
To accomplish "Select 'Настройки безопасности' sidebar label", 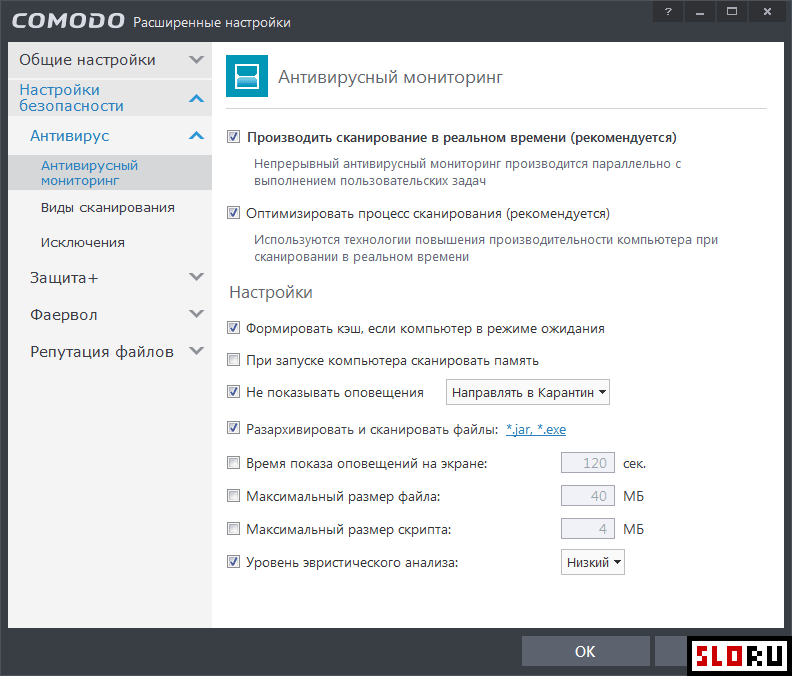I will pyautogui.click(x=71, y=98).
